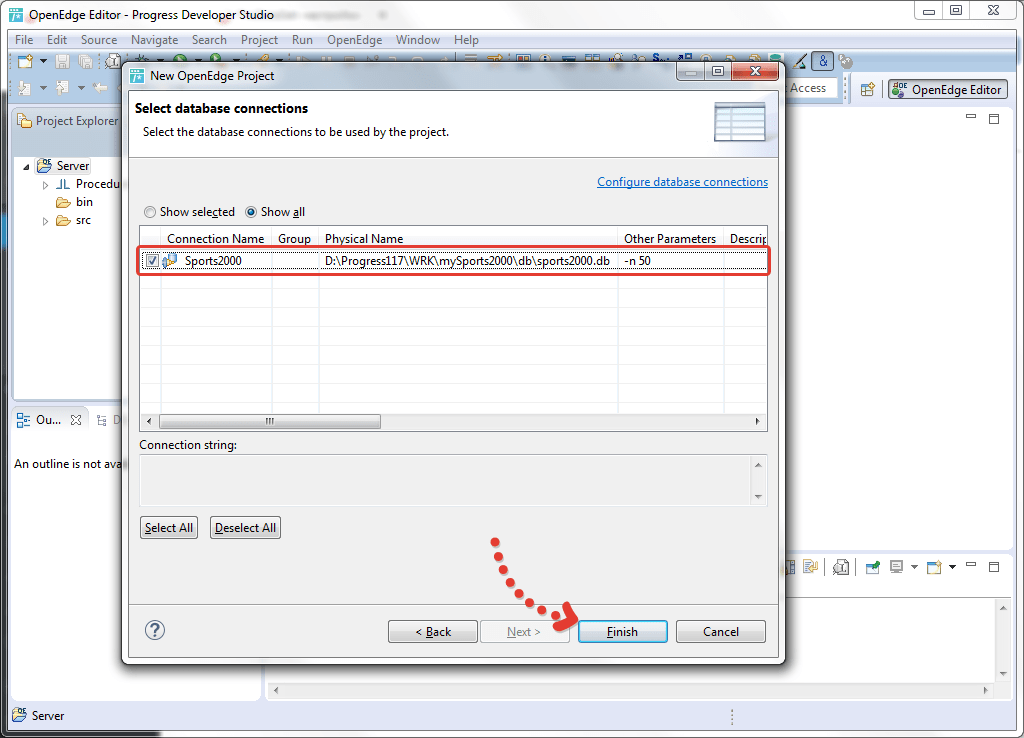This screenshot has width=1024, height=738.
Task: Click the Save All toolbar icon
Action: 85,61
